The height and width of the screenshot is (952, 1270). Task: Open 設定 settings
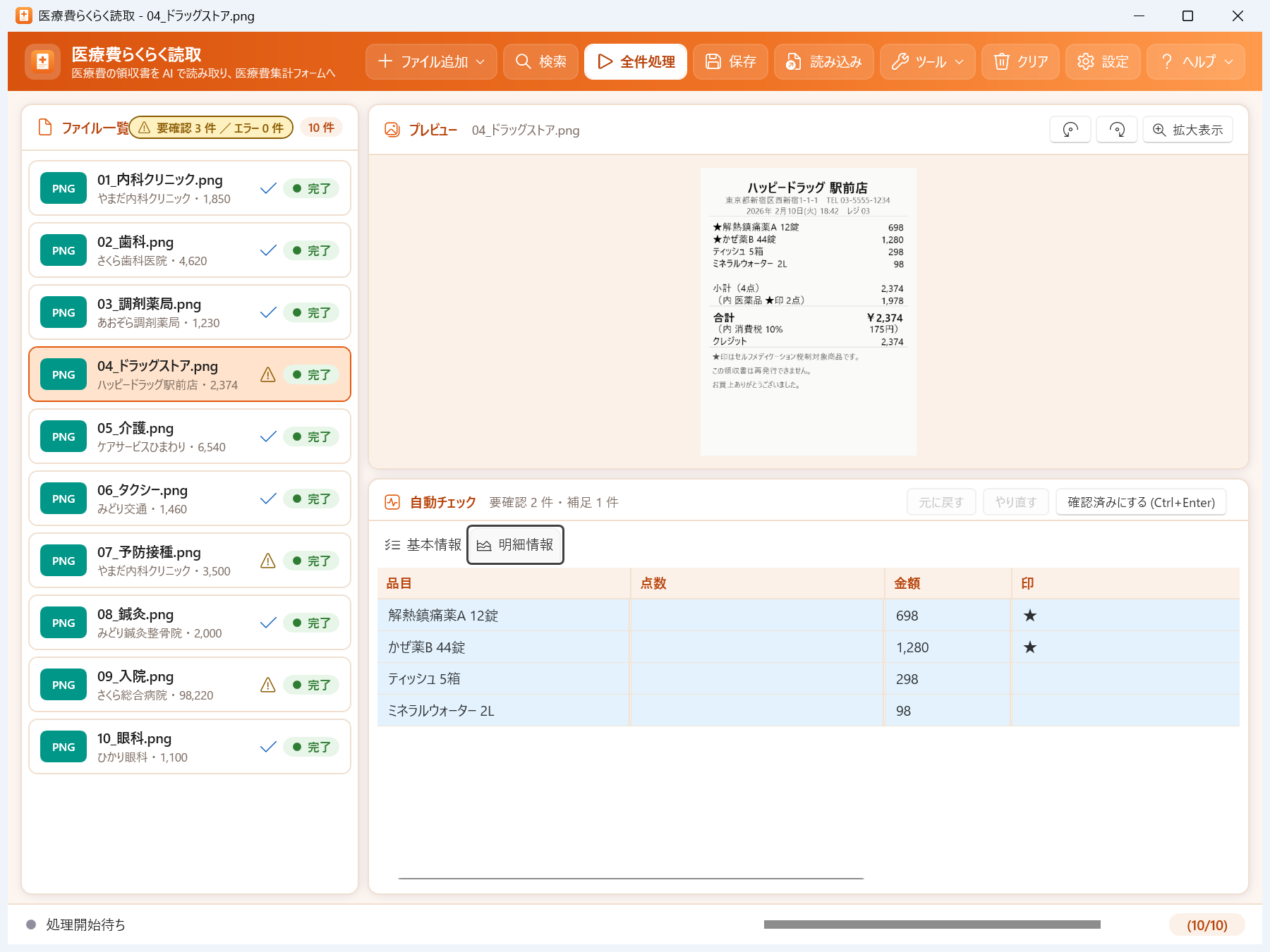pos(1103,61)
